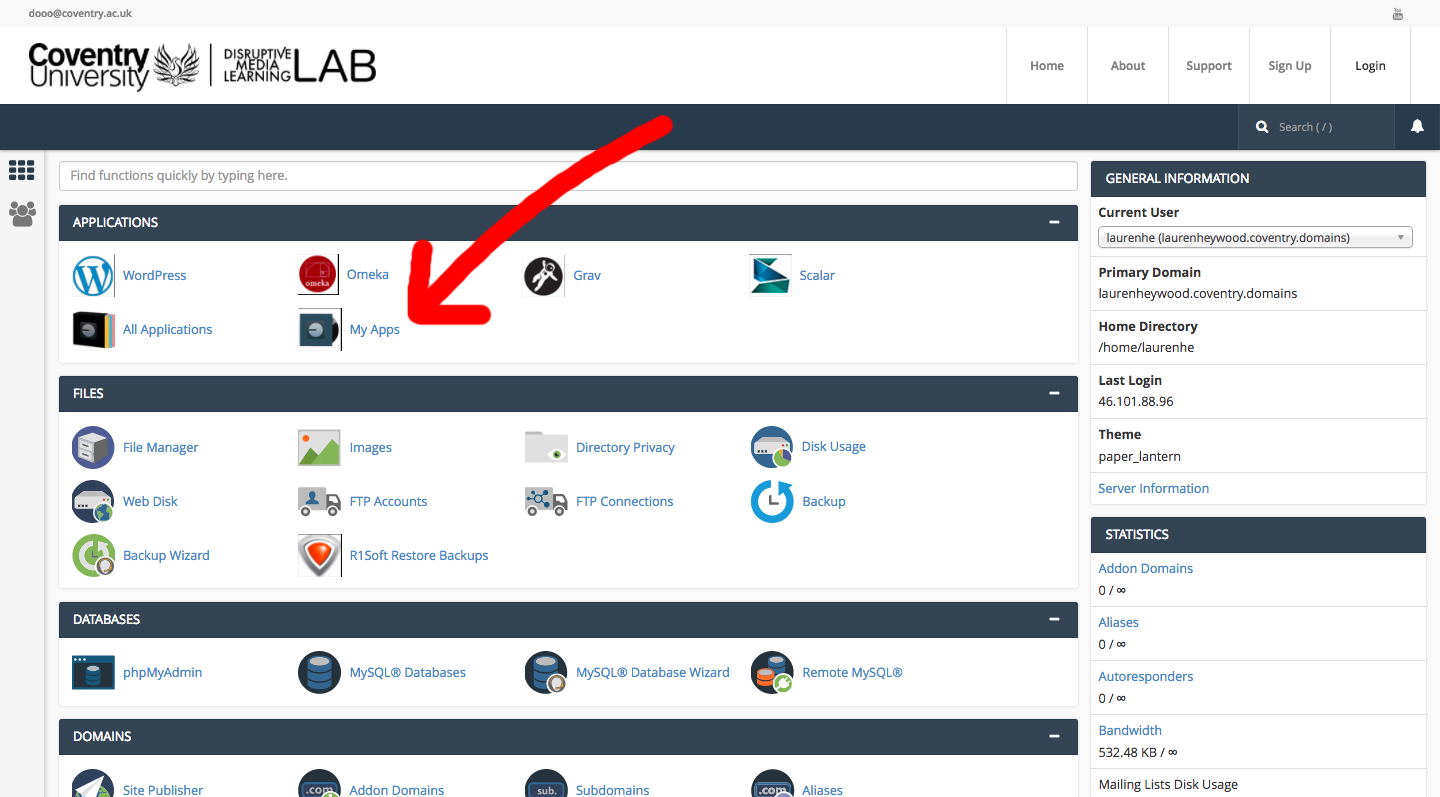
Task: Collapse the Applications section
Action: click(1054, 222)
